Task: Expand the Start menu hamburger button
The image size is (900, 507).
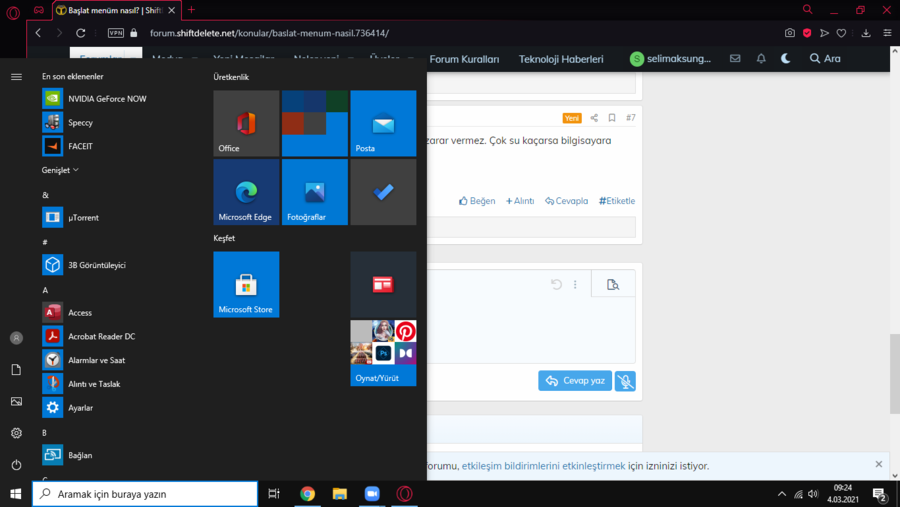Action: 16,76
